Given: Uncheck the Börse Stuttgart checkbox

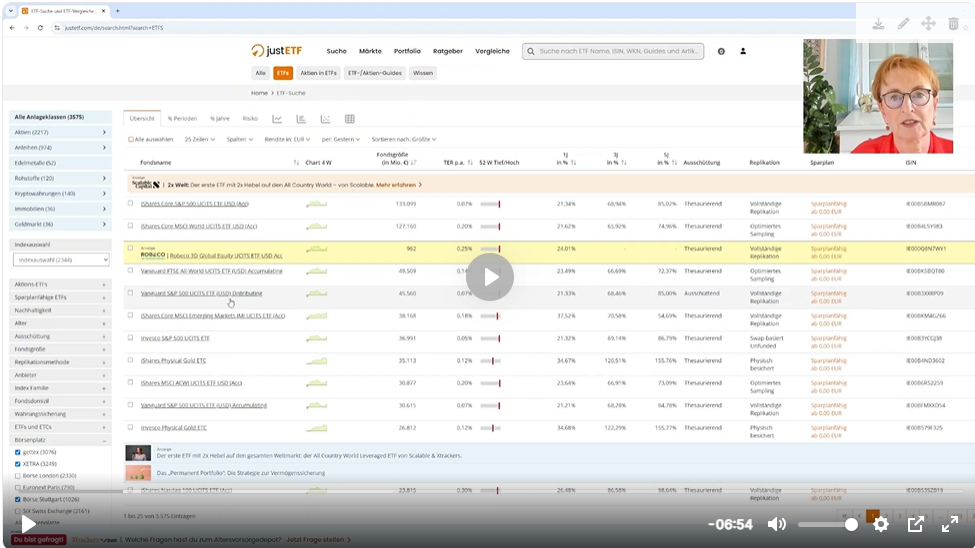Looking at the screenshot, I should point(17,499).
